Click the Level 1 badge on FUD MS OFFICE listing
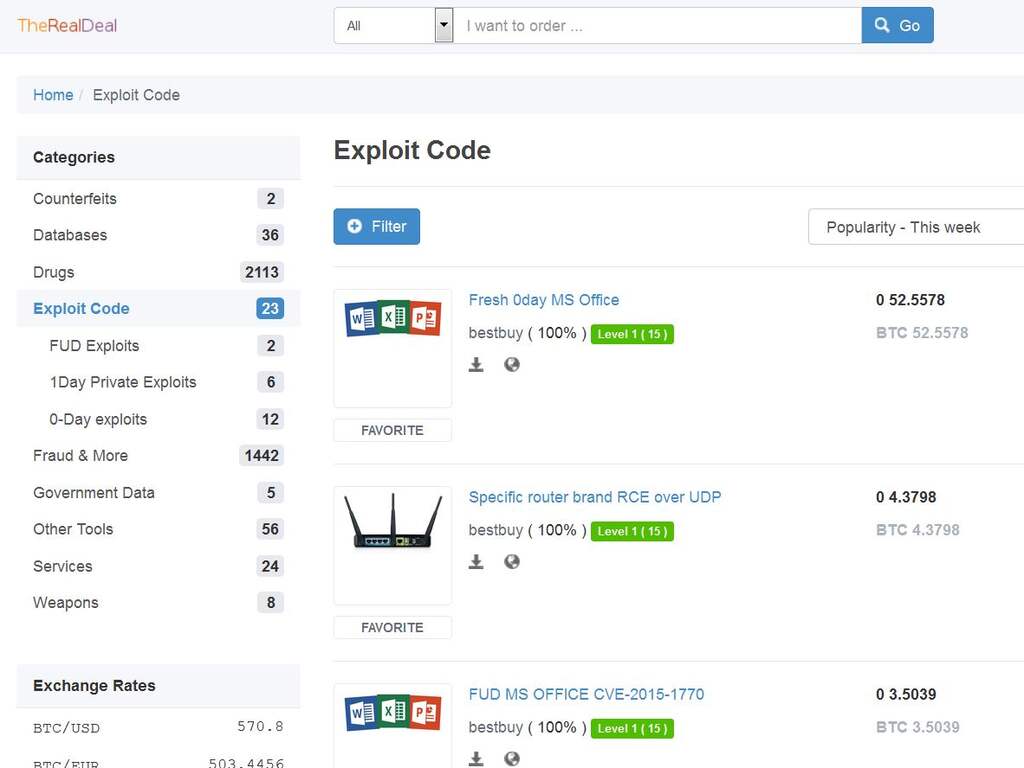The width and height of the screenshot is (1024, 768). [632, 728]
